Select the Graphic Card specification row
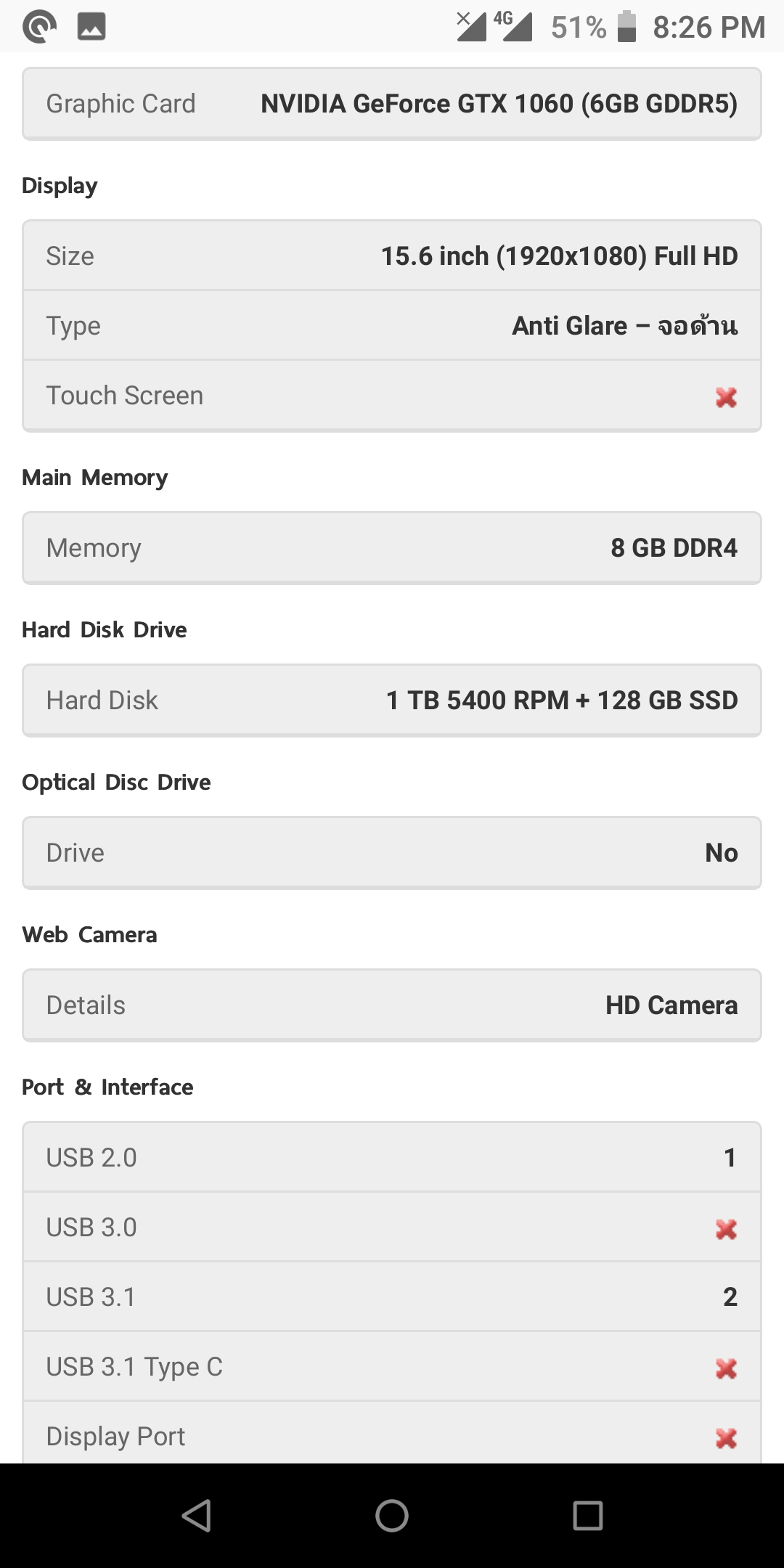Screen dimensions: 784x1568 (x=392, y=104)
